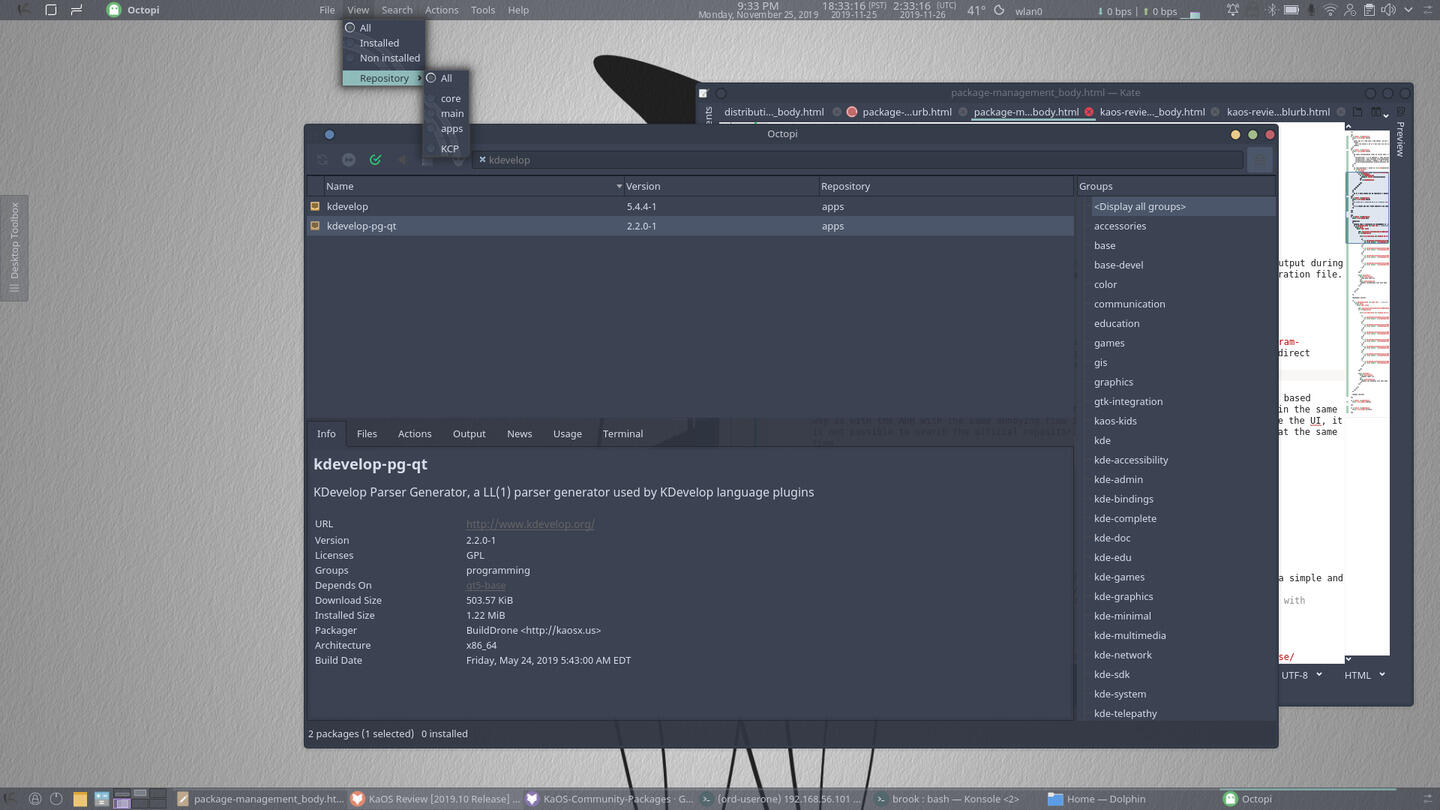Click the microphone tray icon

pyautogui.click(x=1311, y=10)
